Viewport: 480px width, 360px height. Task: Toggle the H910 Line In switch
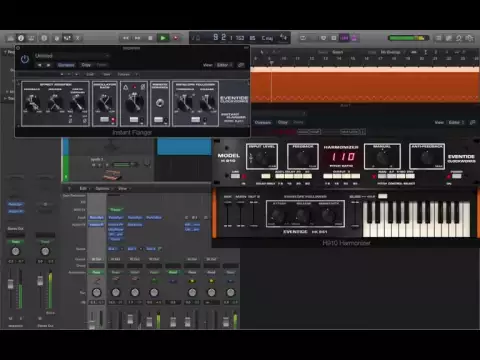[x=235, y=176]
